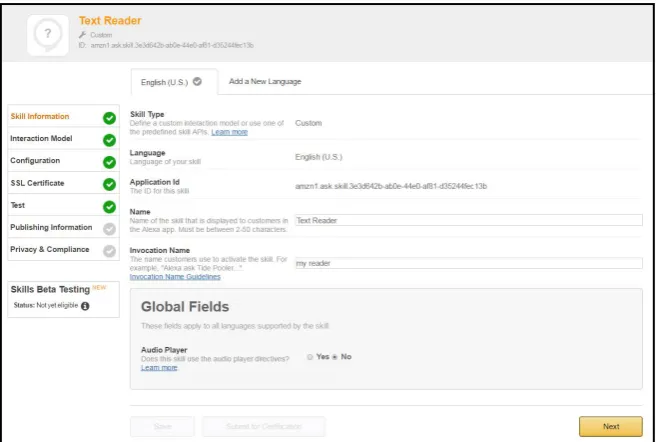Click the Text Reader skill placeholder icon
657x442 pixels.
coord(48,35)
